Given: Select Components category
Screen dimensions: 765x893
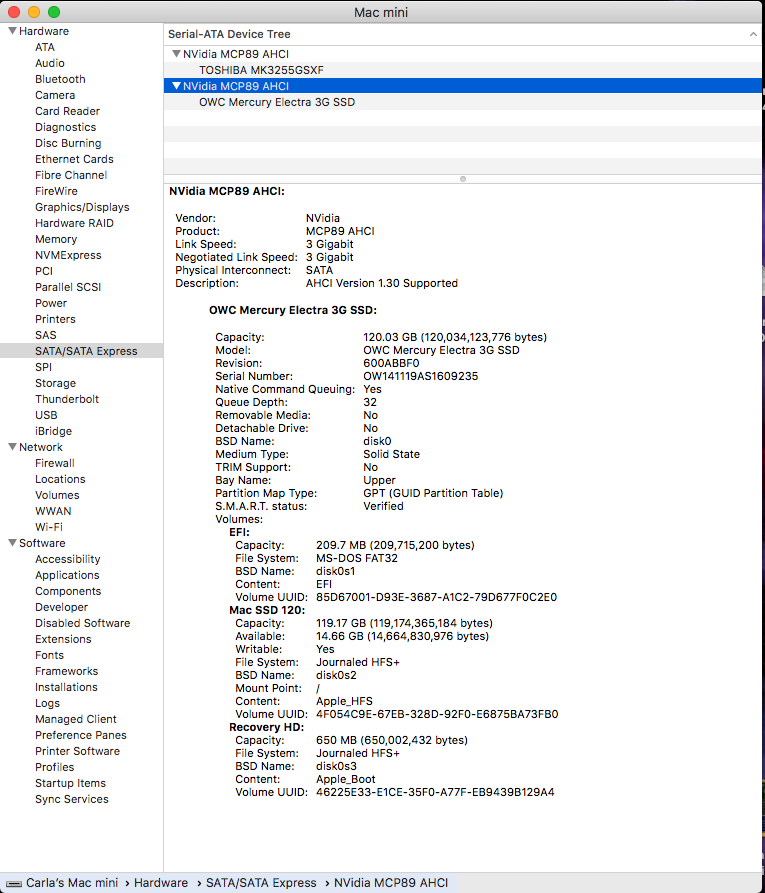Looking at the screenshot, I should point(68,591).
